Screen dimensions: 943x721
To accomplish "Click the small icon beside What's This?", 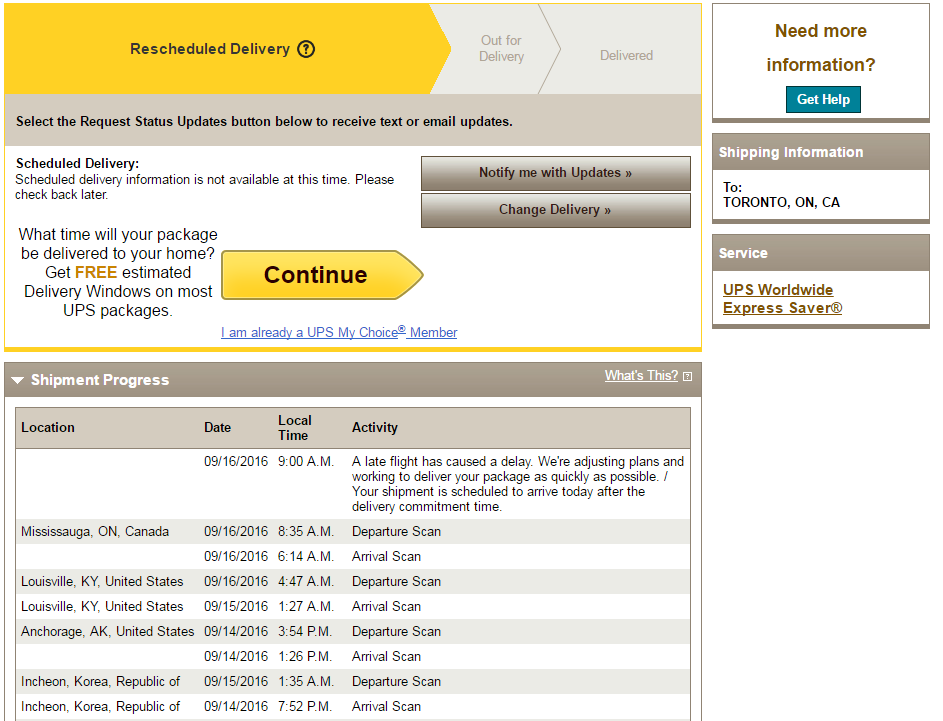I will [x=687, y=376].
